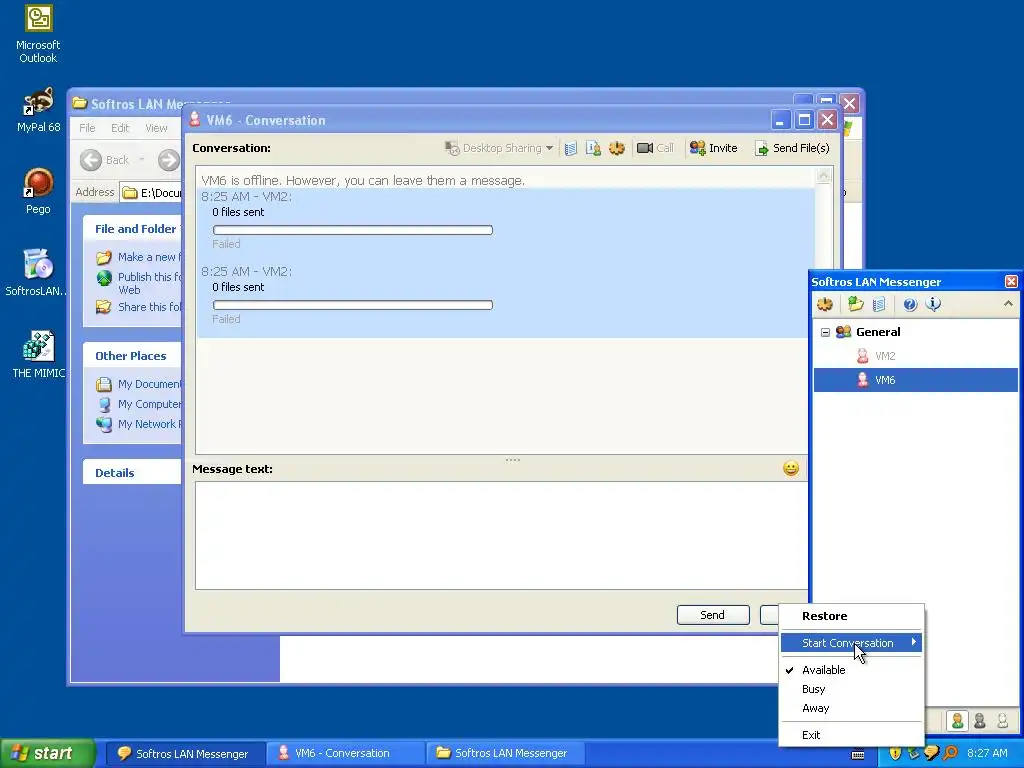Screen dimensions: 1024x768
Task: Click the security shield tray icon
Action: tap(895, 754)
